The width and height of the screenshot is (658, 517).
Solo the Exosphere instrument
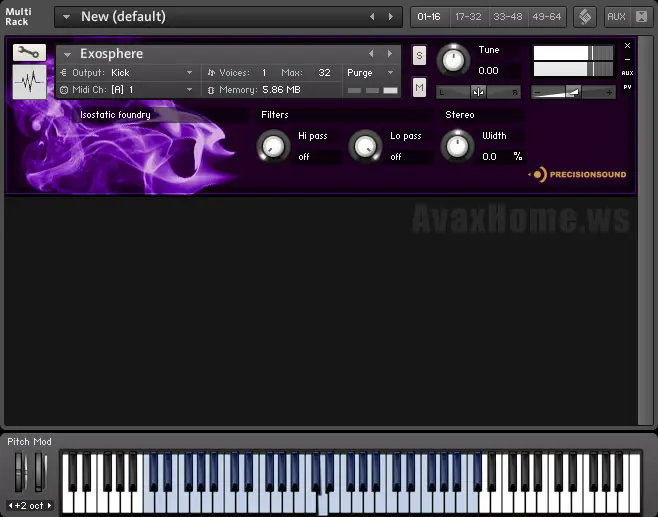tap(419, 55)
